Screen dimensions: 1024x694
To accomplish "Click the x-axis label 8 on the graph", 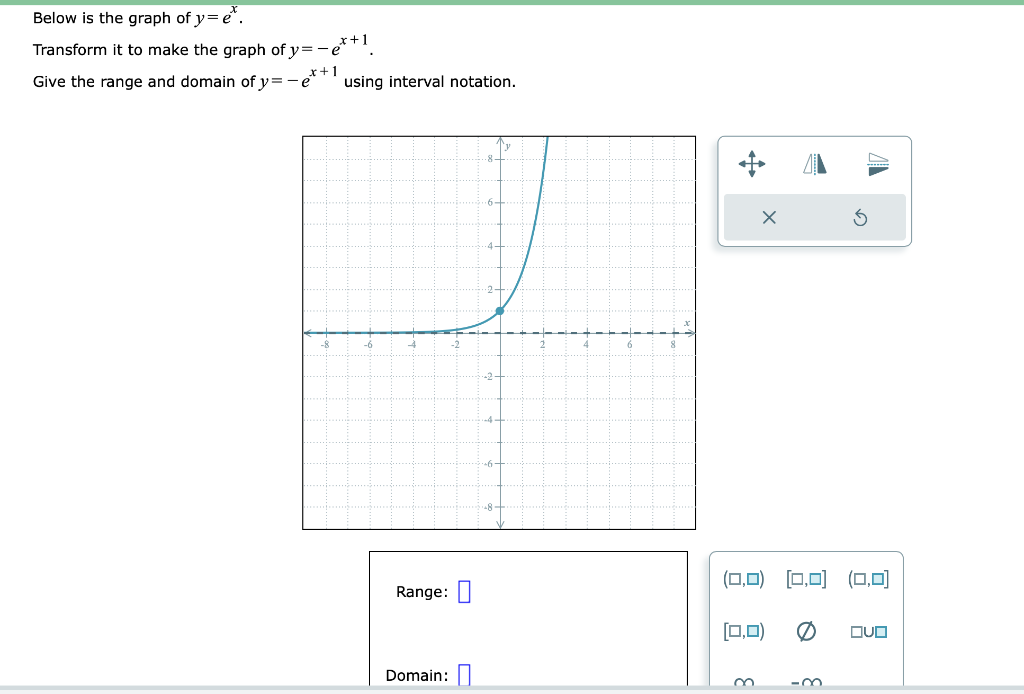I will coord(673,344).
